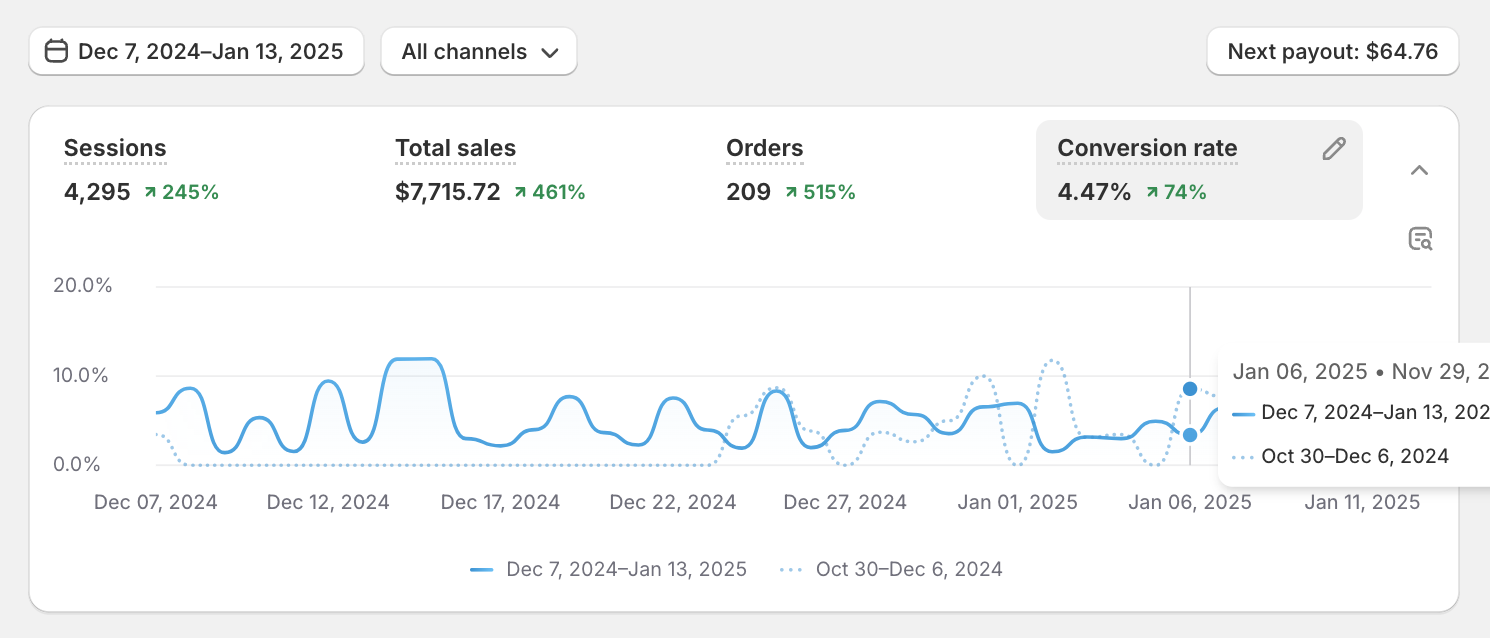Select the Total sales metric tab
This screenshot has height=638, width=1490.
pos(455,149)
